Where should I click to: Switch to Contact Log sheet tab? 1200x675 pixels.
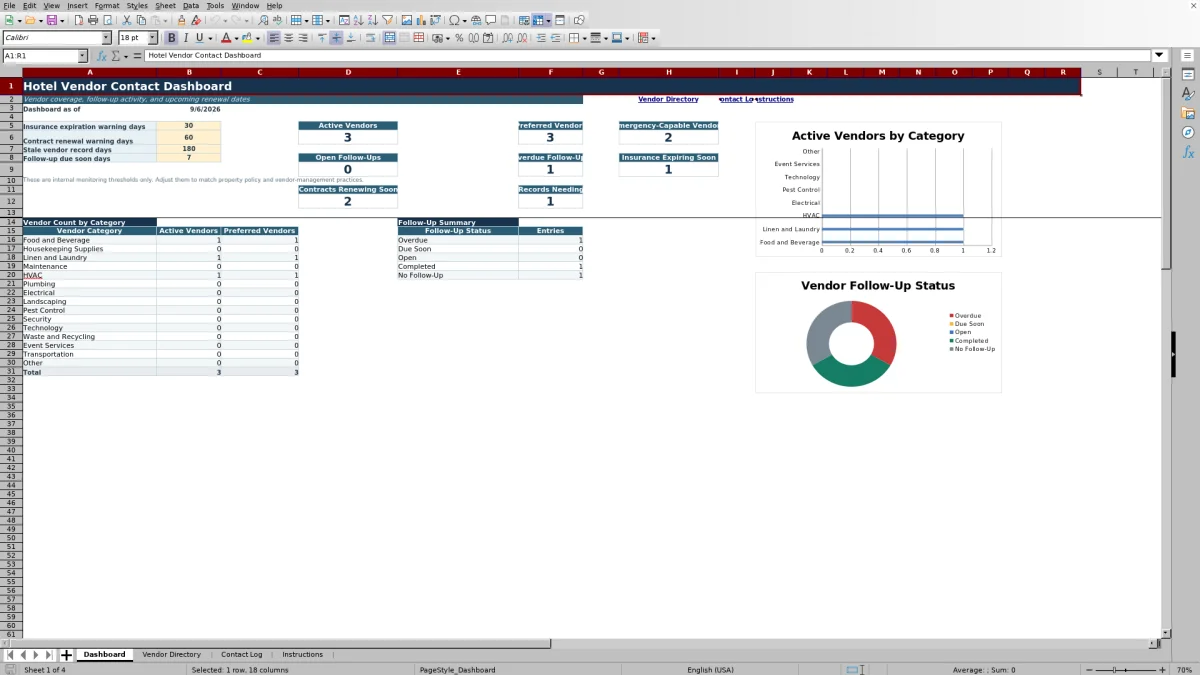coord(241,654)
